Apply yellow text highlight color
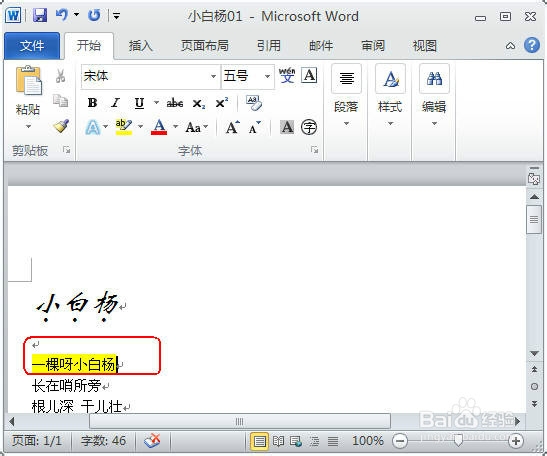The image size is (547, 456). 124,127
